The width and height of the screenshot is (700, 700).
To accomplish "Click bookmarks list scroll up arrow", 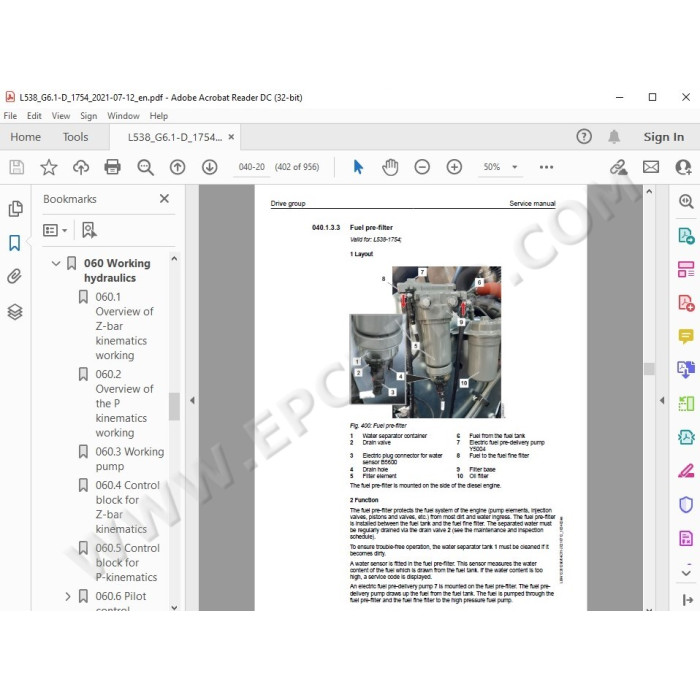I will [x=174, y=259].
